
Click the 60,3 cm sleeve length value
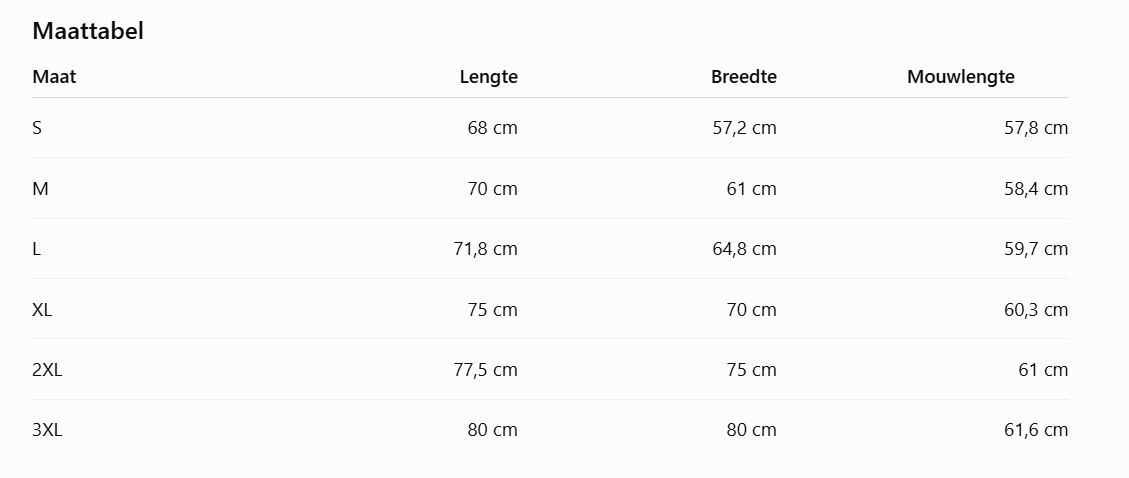tap(1036, 310)
